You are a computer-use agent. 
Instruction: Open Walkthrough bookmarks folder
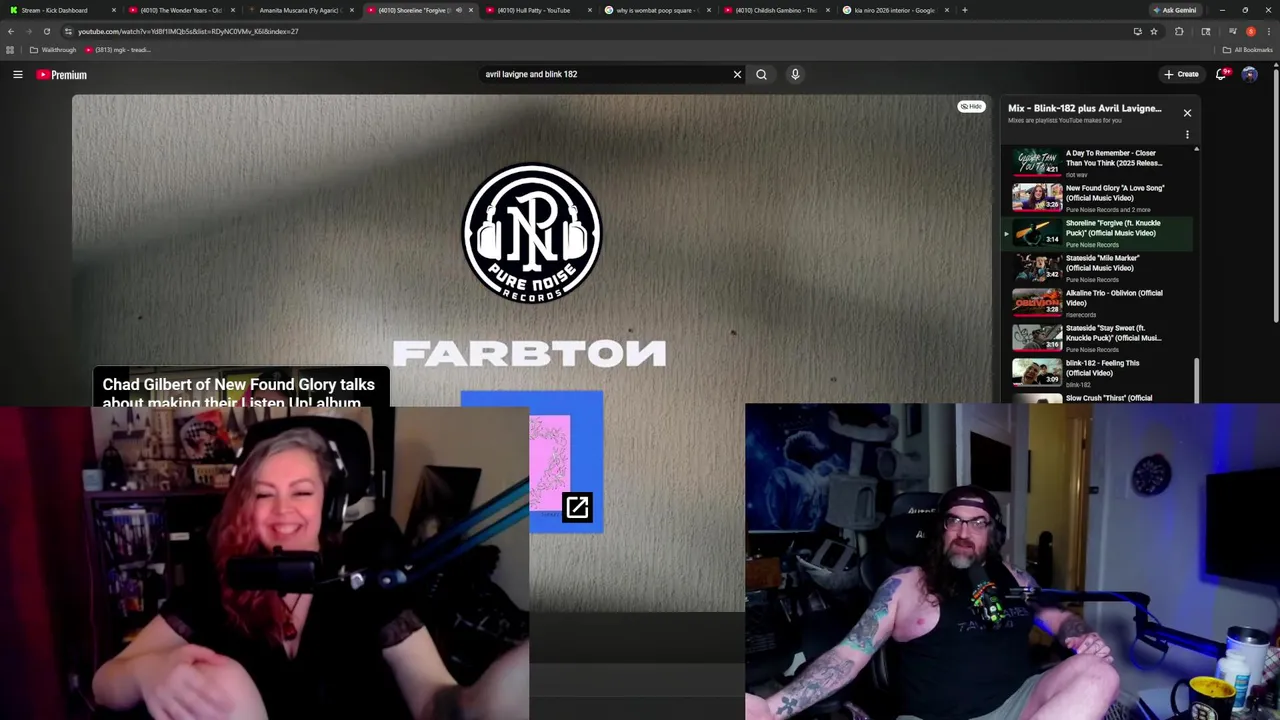click(x=53, y=50)
